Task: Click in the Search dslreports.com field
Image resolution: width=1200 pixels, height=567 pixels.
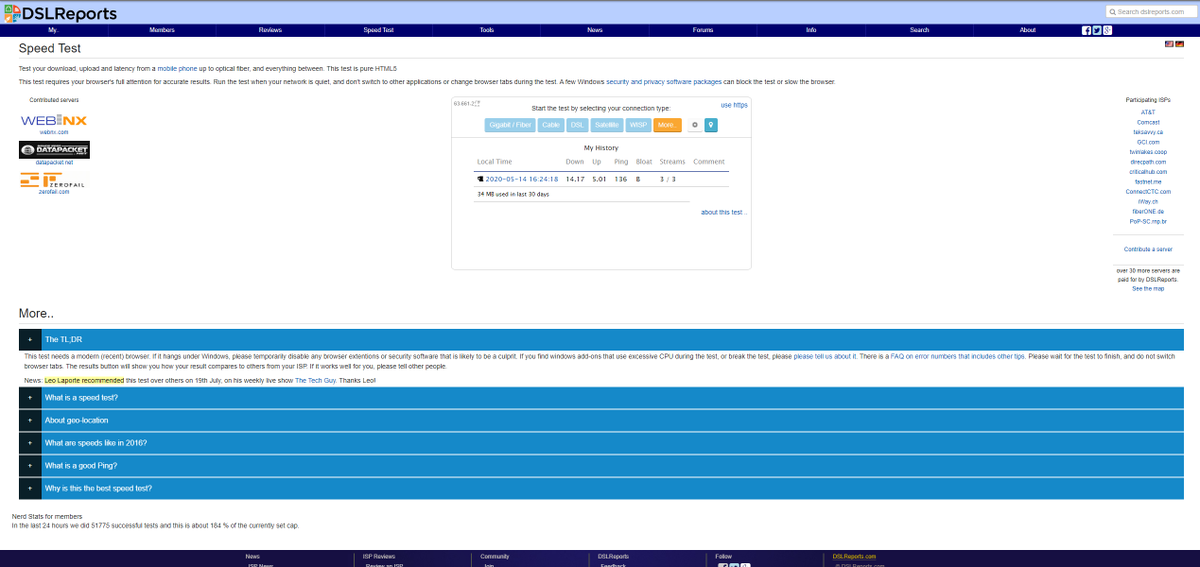Action: pos(1151,11)
